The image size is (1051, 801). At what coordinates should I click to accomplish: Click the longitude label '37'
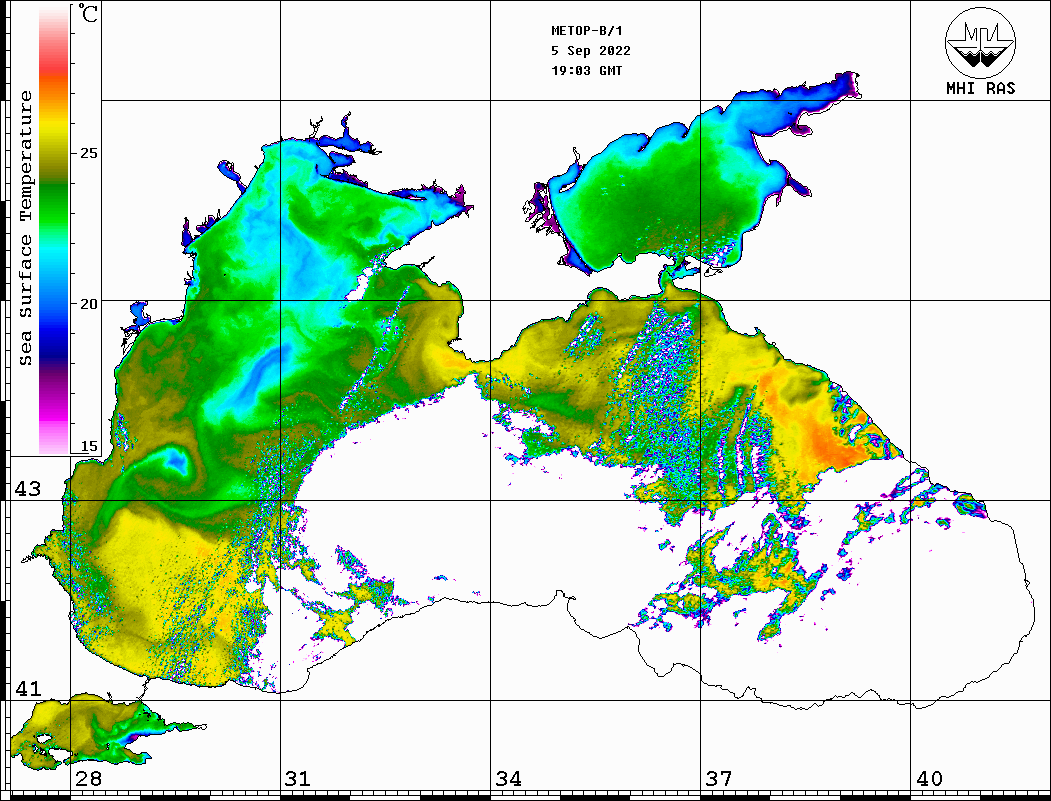[719, 778]
